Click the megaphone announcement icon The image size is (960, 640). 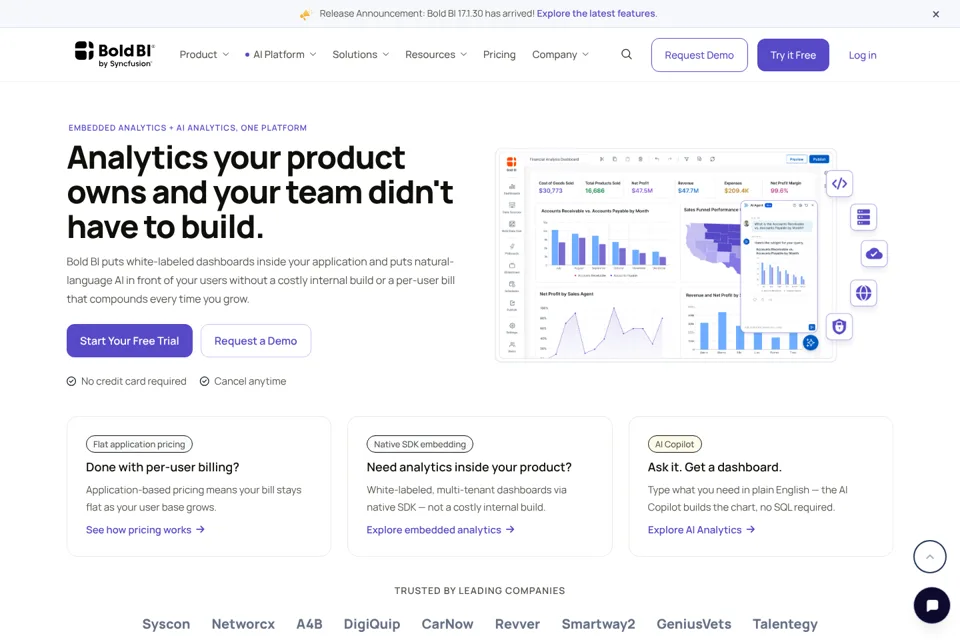pos(306,14)
